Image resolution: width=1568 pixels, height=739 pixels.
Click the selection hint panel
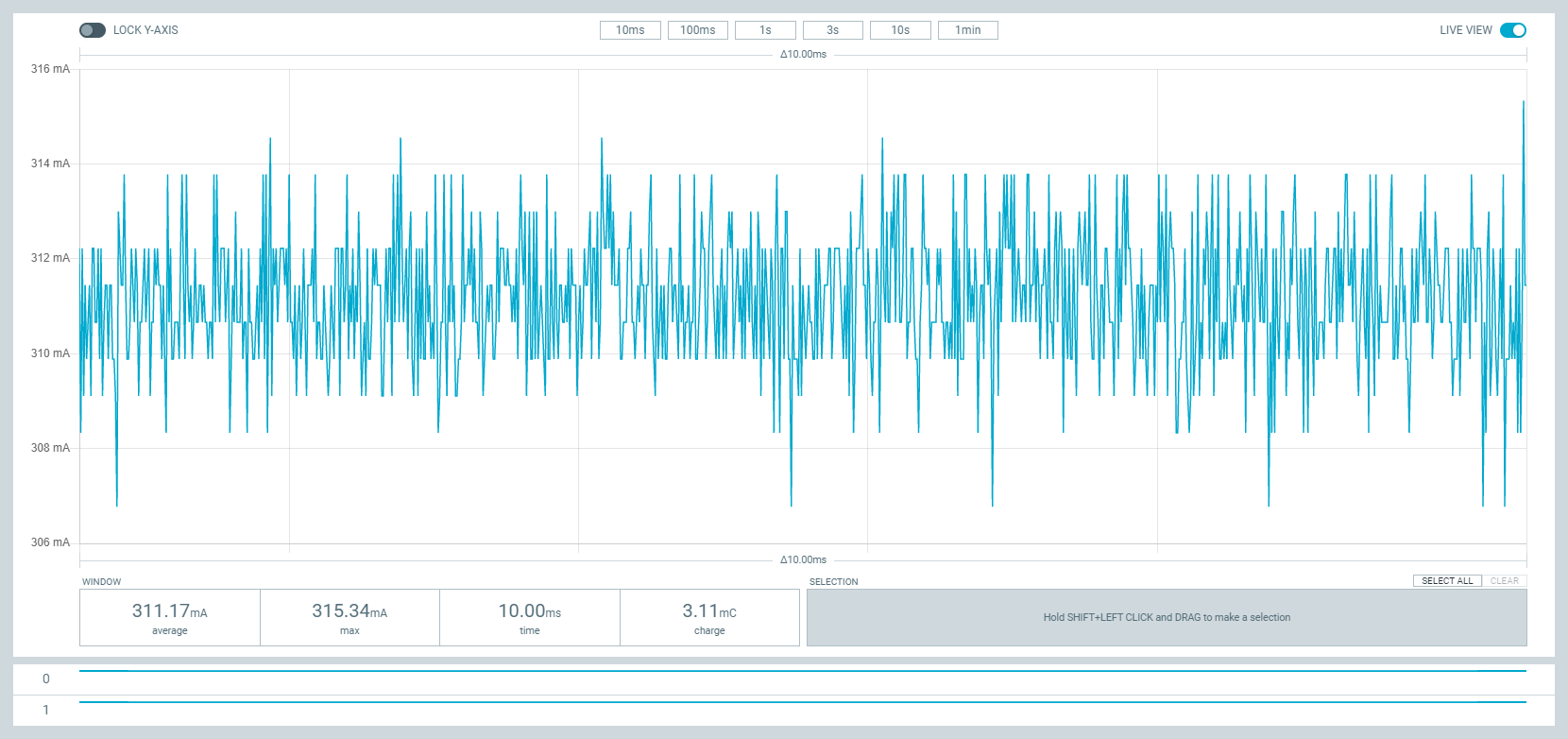[1167, 618]
